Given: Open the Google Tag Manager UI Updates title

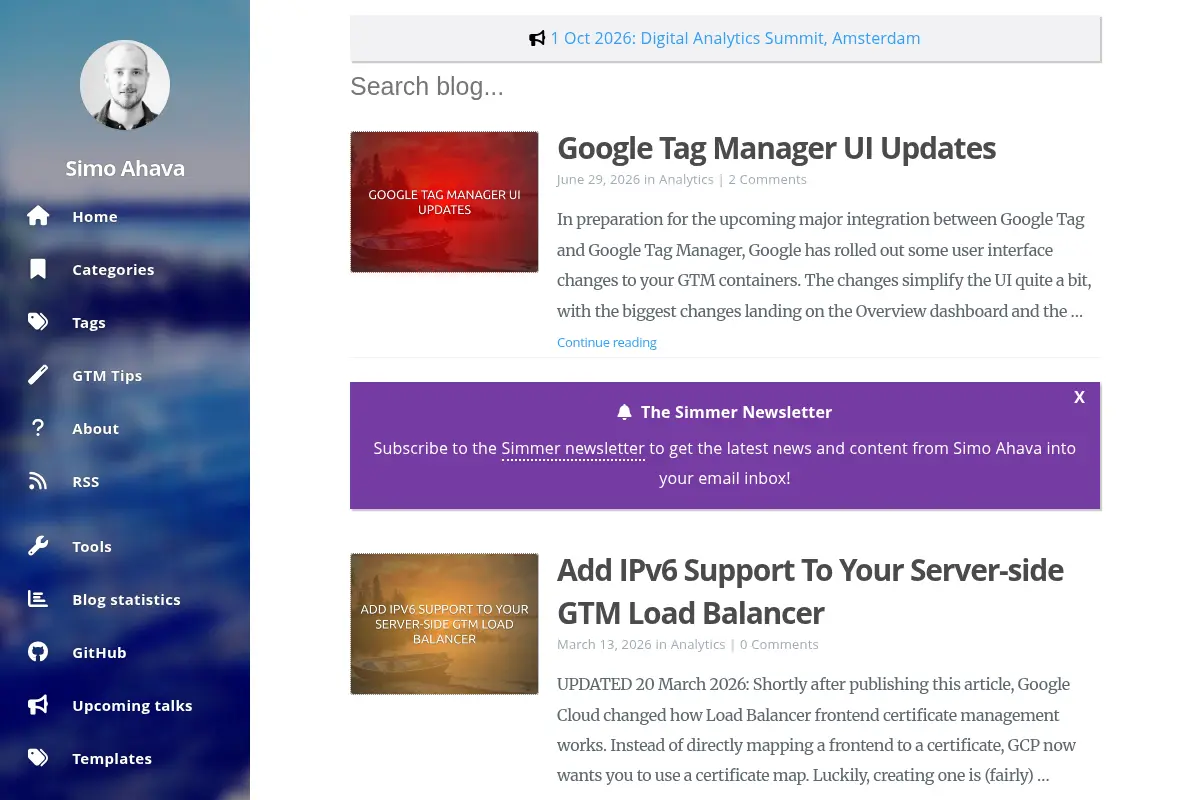Looking at the screenshot, I should (776, 148).
